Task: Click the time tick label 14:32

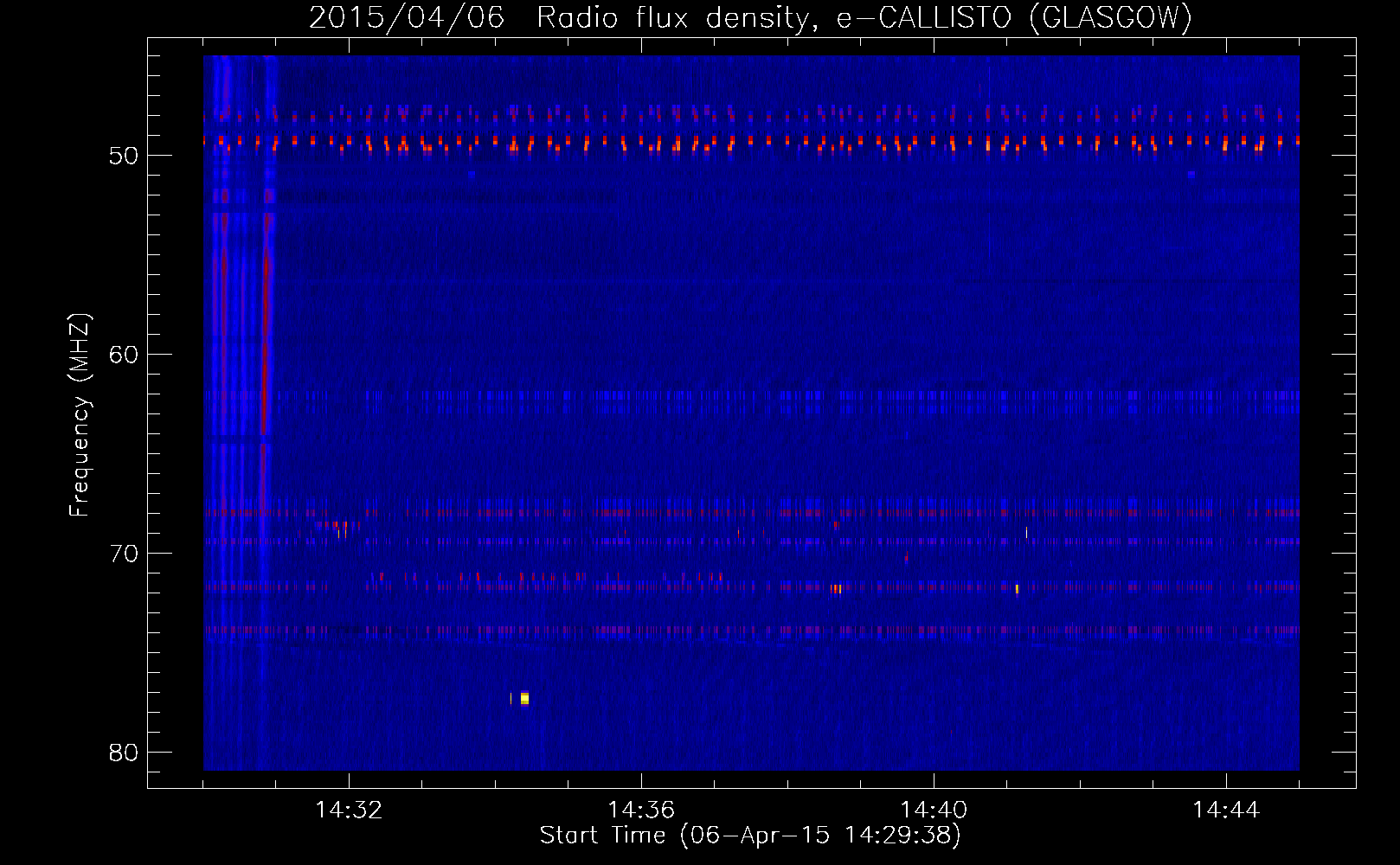Action: coord(349,810)
